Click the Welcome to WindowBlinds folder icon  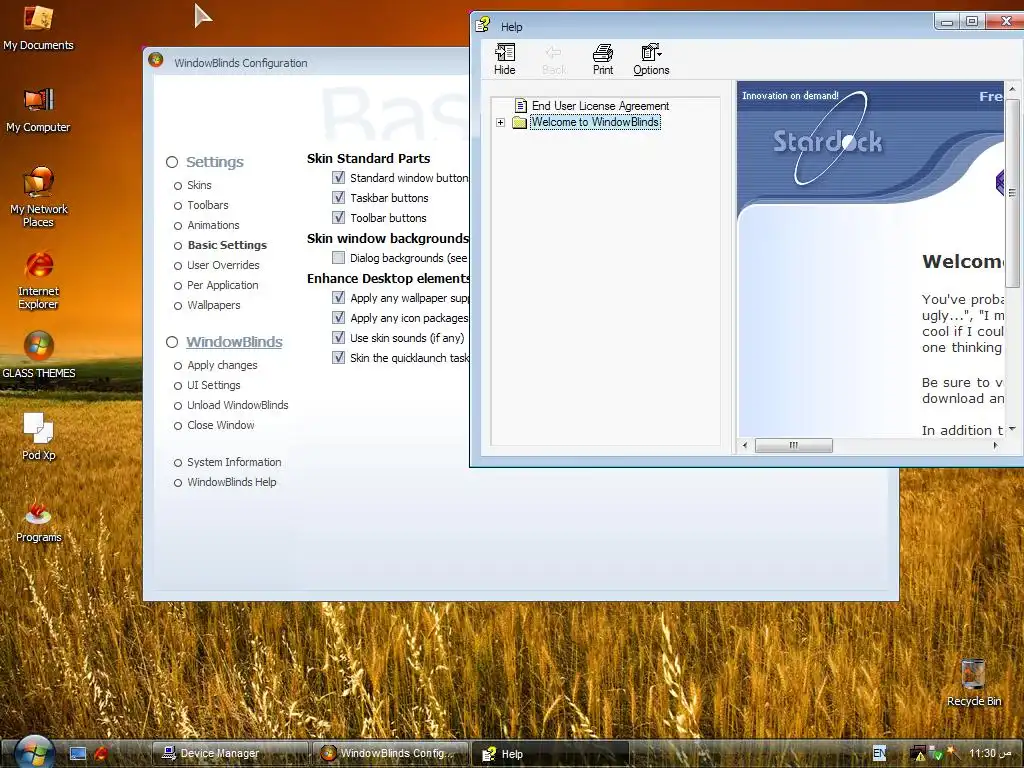click(519, 122)
